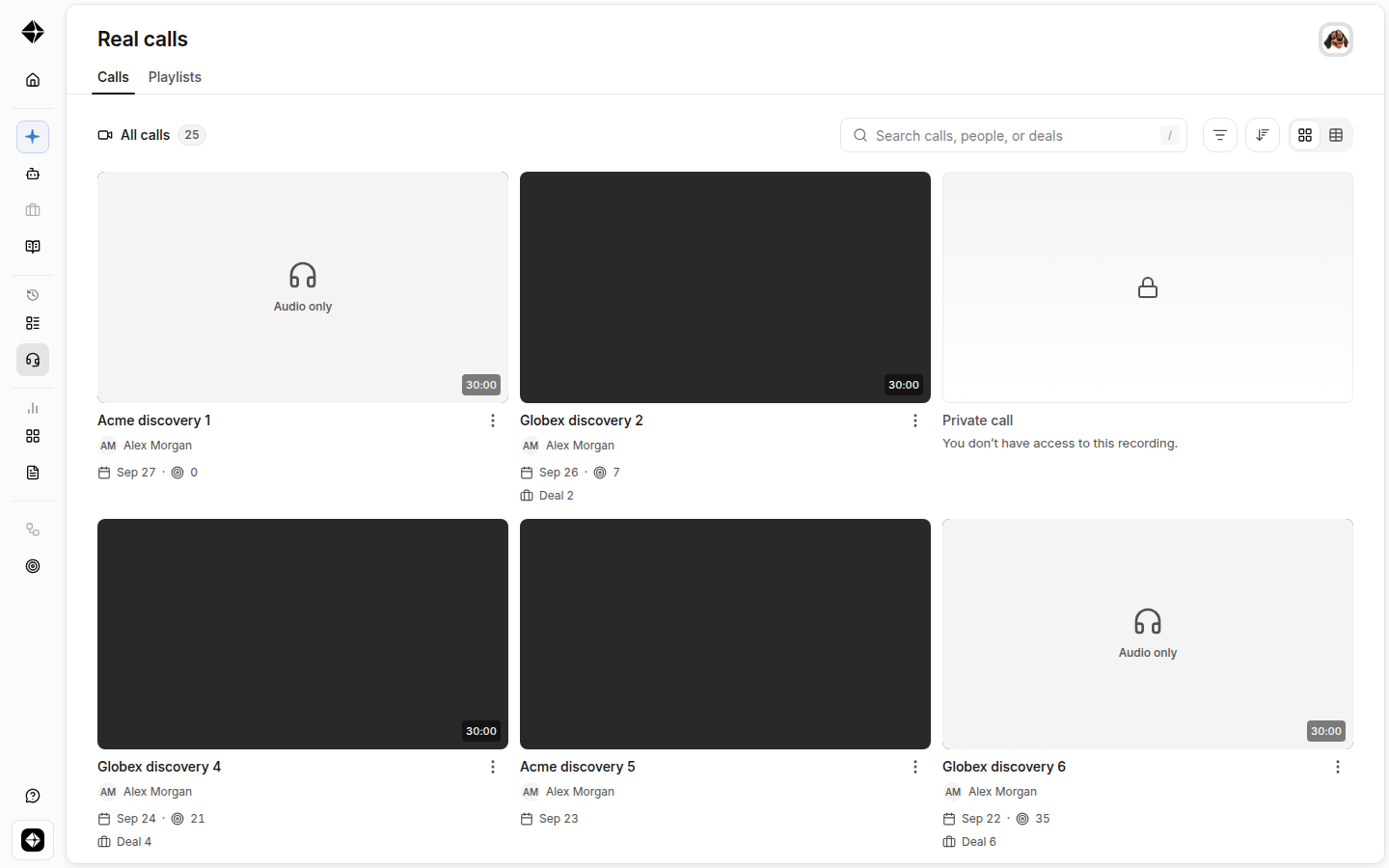Open more options for Acme discovery 5
This screenshot has width=1389, height=868.
915,767
